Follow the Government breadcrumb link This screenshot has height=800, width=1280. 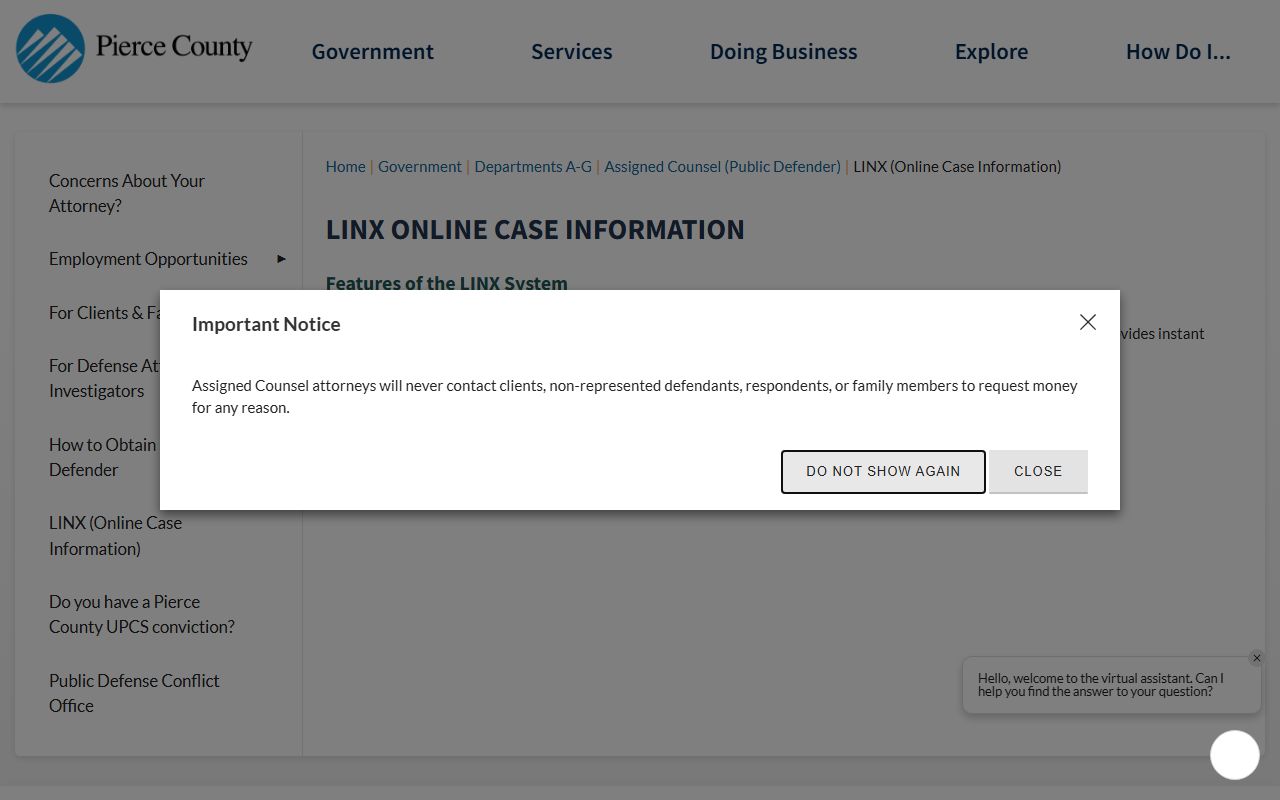pos(419,167)
